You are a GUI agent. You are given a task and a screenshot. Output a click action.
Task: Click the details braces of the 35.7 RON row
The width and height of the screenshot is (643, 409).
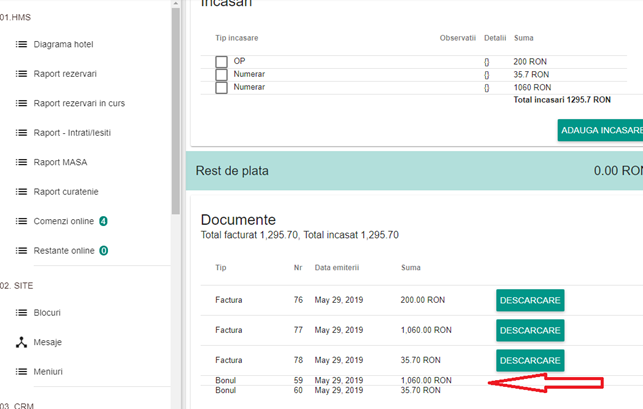(487, 75)
